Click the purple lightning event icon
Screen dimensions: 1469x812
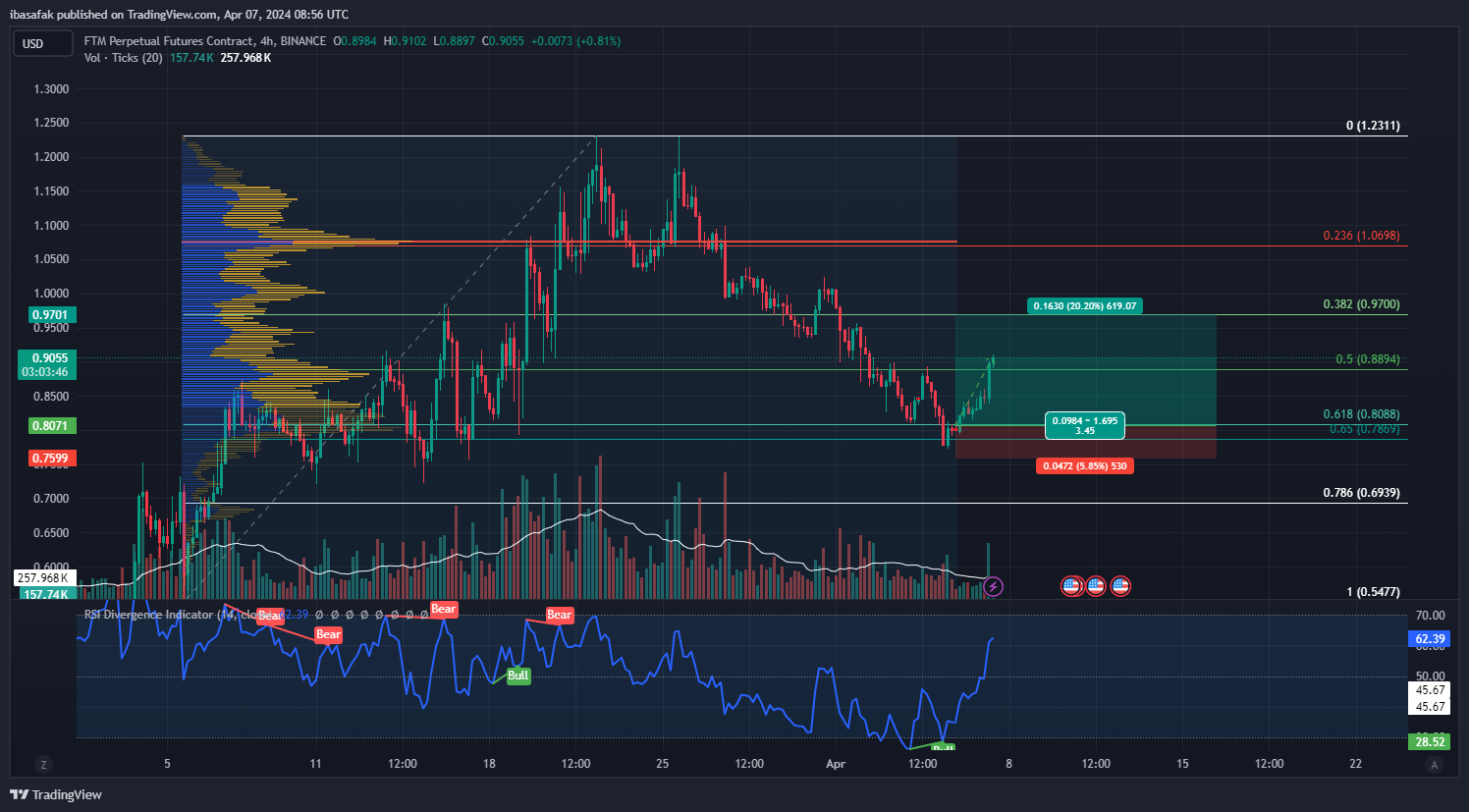tap(993, 587)
